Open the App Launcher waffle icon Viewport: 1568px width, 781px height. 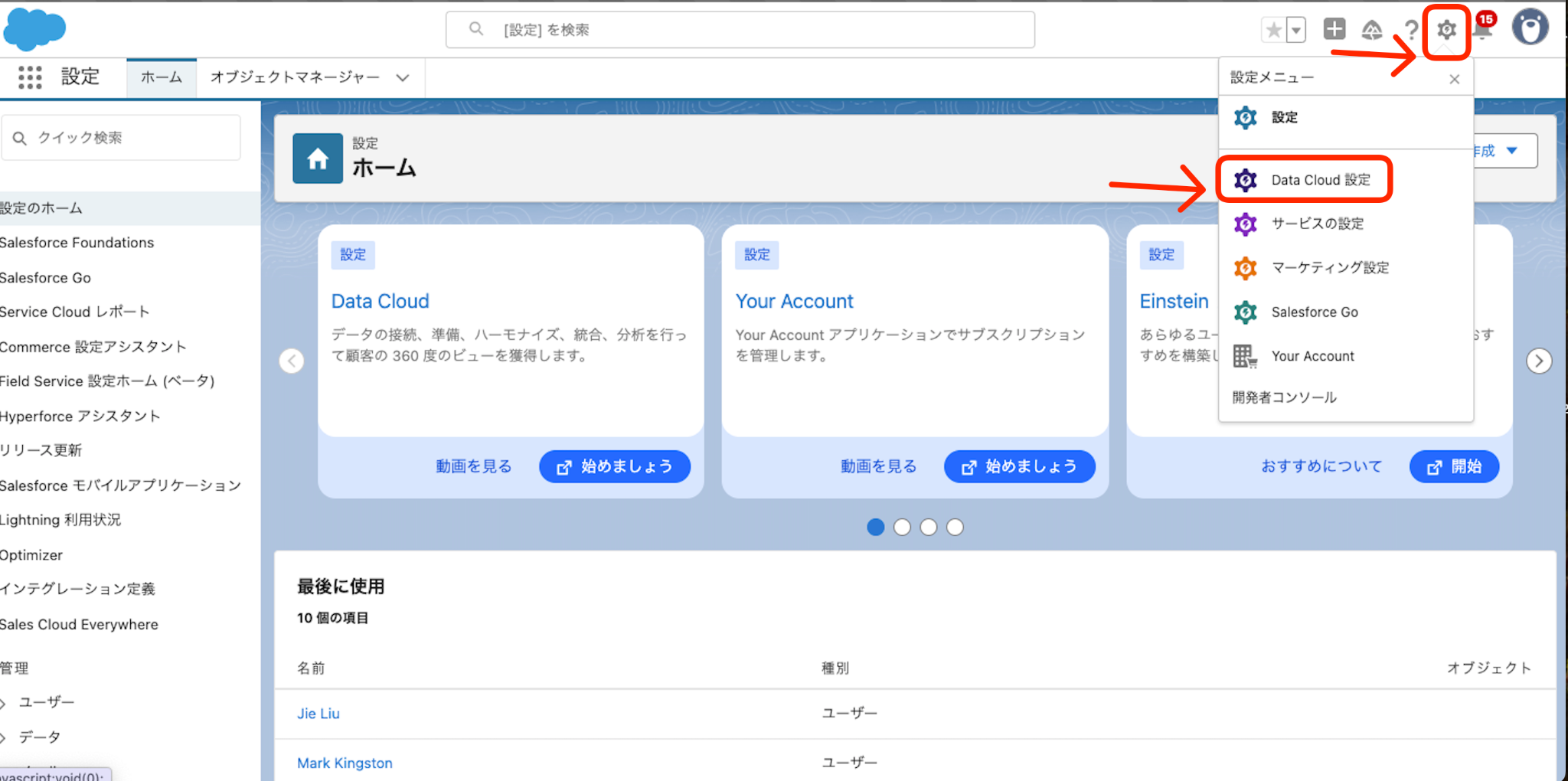[x=30, y=77]
